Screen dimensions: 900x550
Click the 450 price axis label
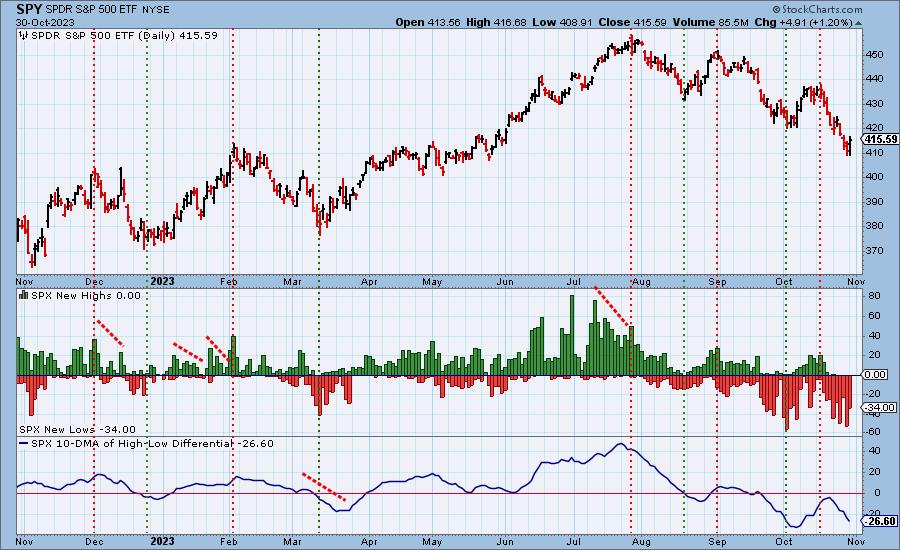click(874, 55)
